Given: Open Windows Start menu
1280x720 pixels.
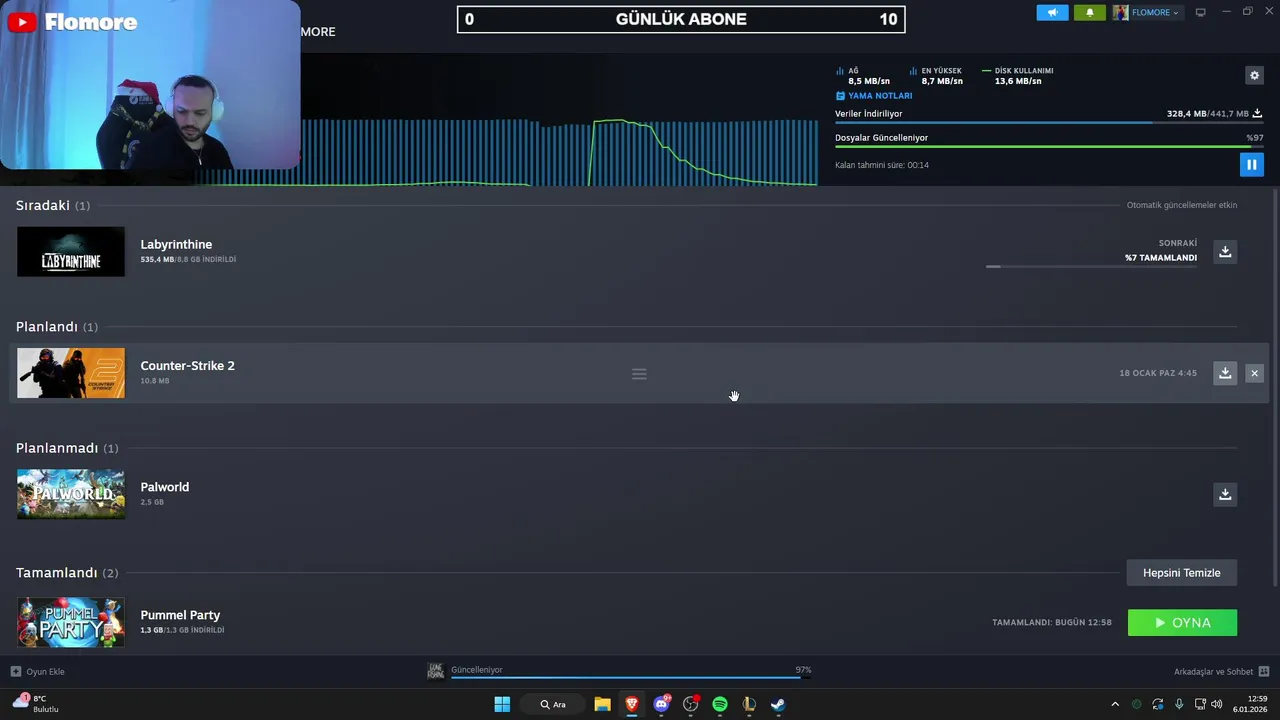Looking at the screenshot, I should pos(502,704).
